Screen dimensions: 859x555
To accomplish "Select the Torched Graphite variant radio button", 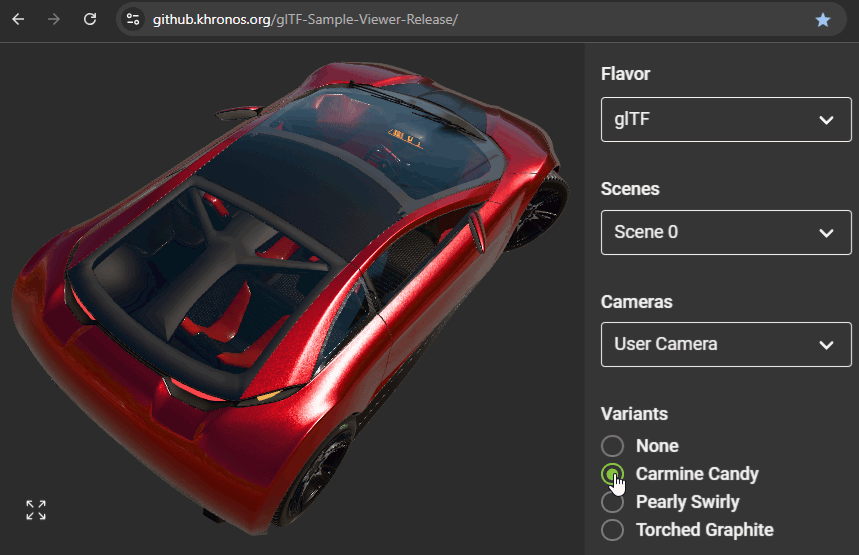I will click(612, 530).
